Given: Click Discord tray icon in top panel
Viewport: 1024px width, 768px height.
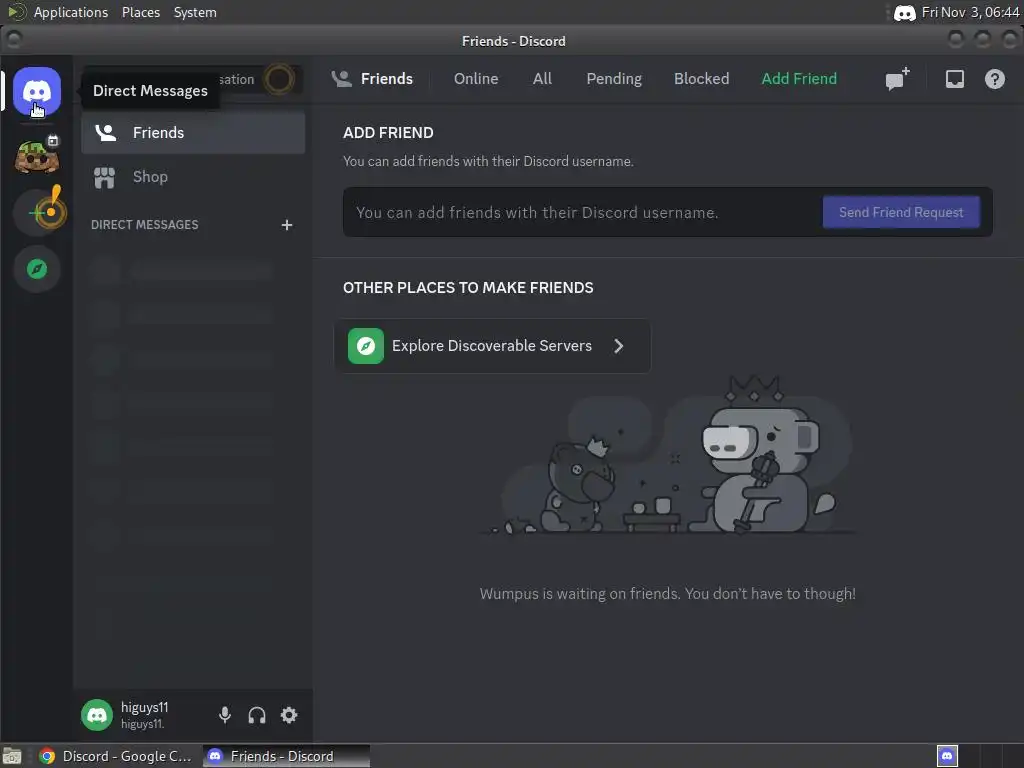Looking at the screenshot, I should point(904,13).
